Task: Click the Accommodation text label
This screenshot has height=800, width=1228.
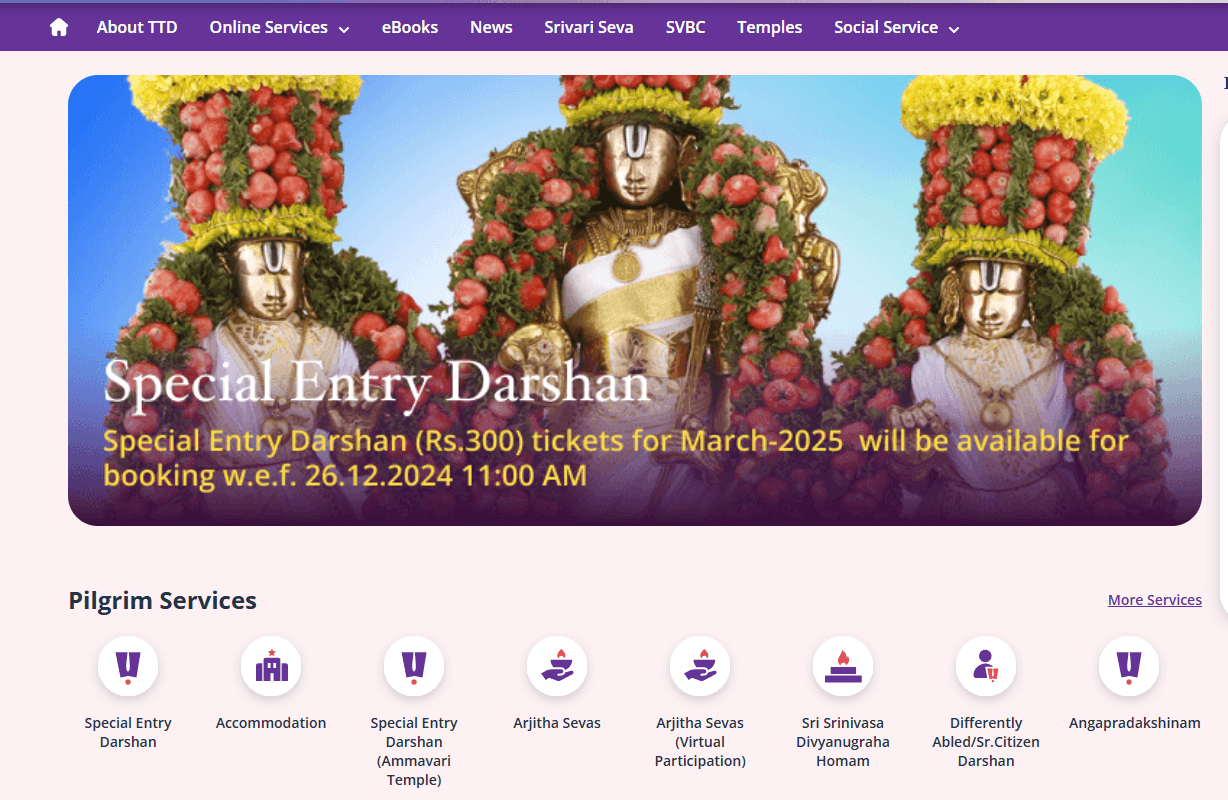Action: point(271,723)
